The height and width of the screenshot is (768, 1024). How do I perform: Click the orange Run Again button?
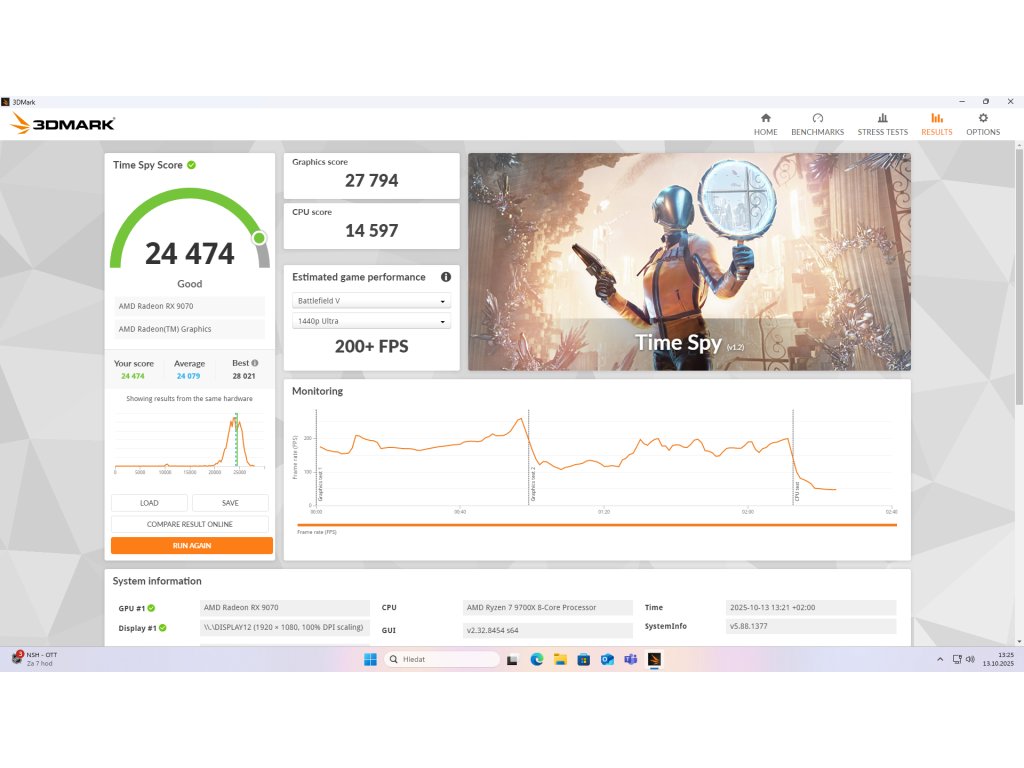pyautogui.click(x=191, y=545)
